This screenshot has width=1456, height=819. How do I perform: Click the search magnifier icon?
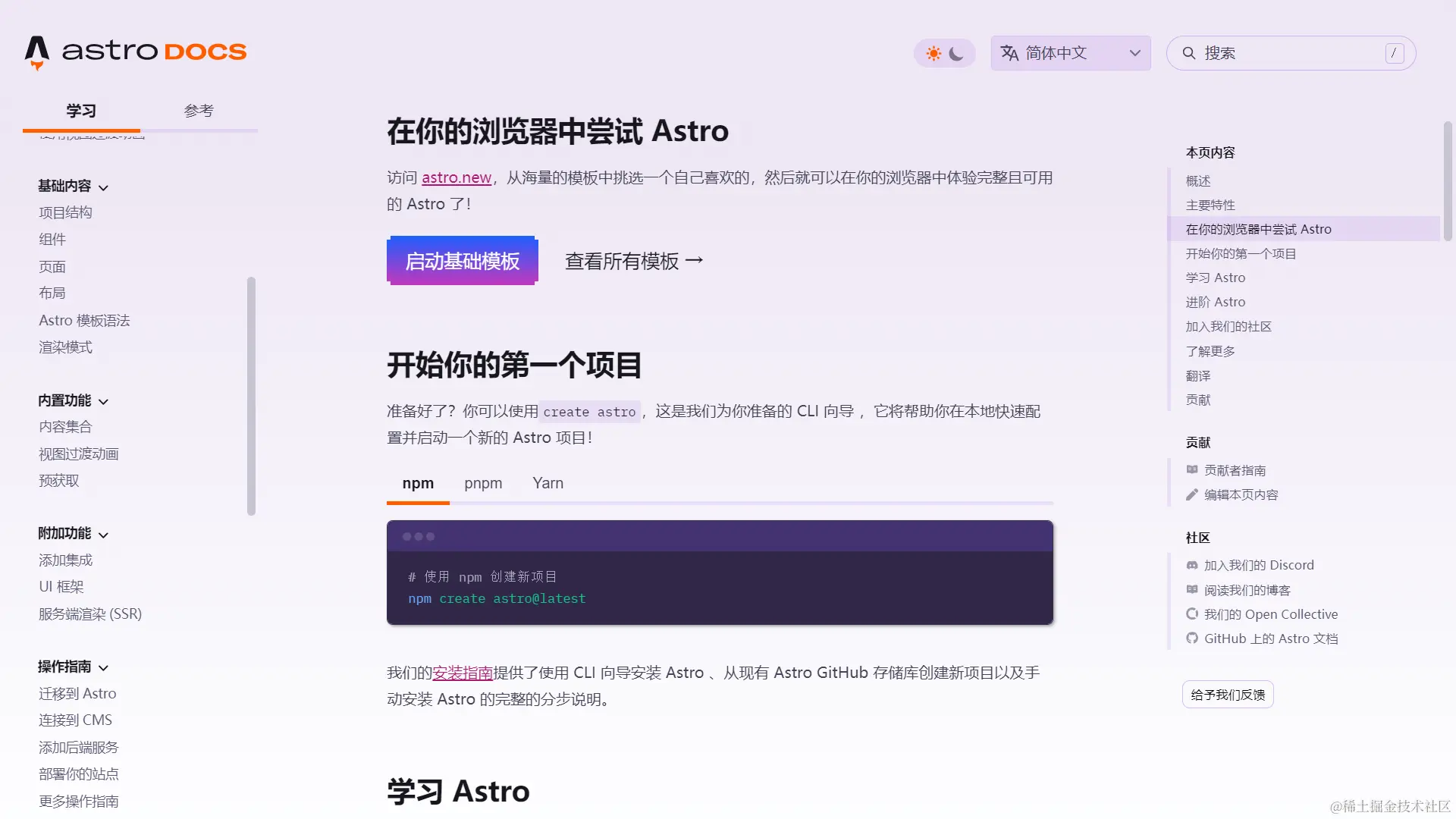1189,53
